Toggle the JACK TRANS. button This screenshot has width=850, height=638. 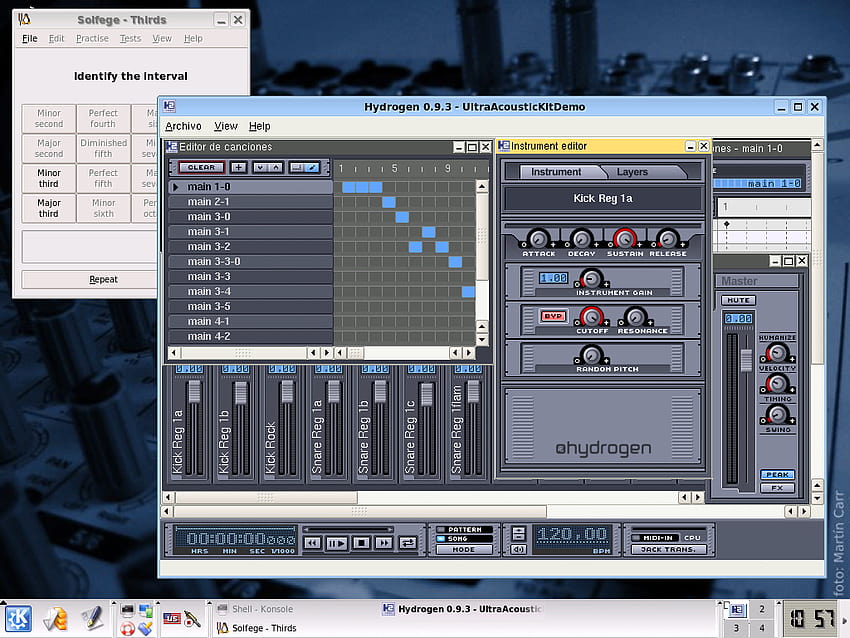point(668,550)
